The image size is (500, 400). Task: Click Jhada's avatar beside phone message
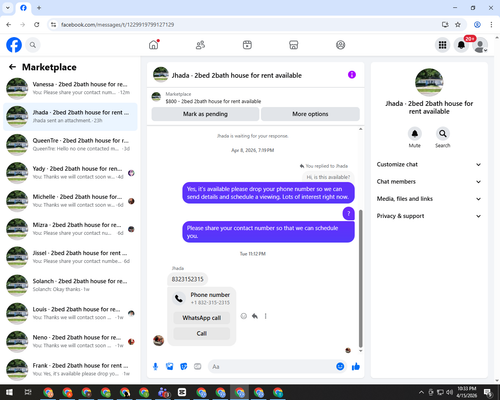[x=158, y=340]
